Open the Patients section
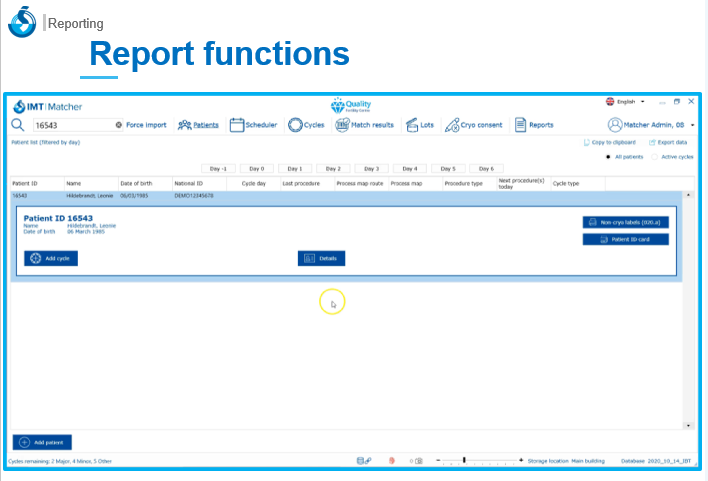Image resolution: width=708 pixels, height=481 pixels. click(199, 125)
